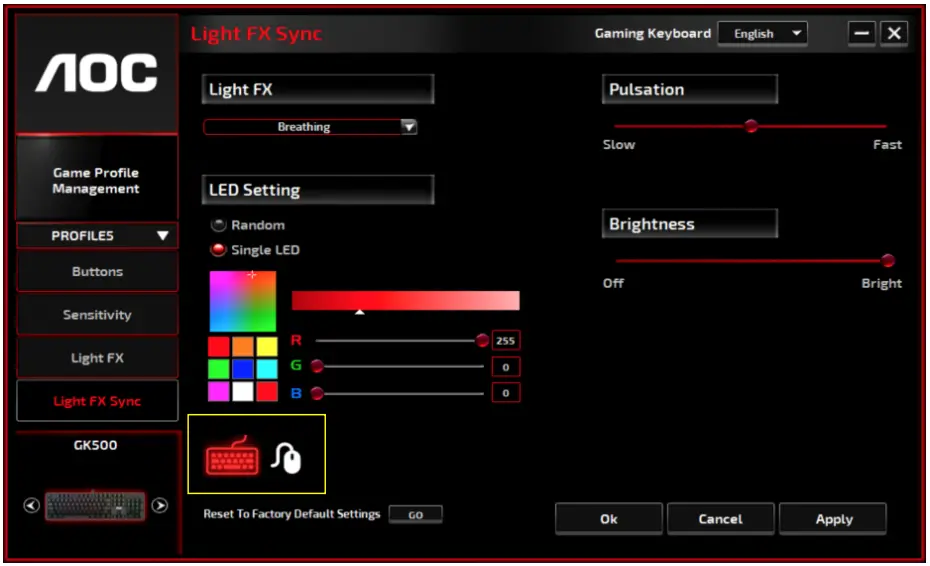Pick the green color swatch
The width and height of the screenshot is (930, 566).
(x=219, y=369)
